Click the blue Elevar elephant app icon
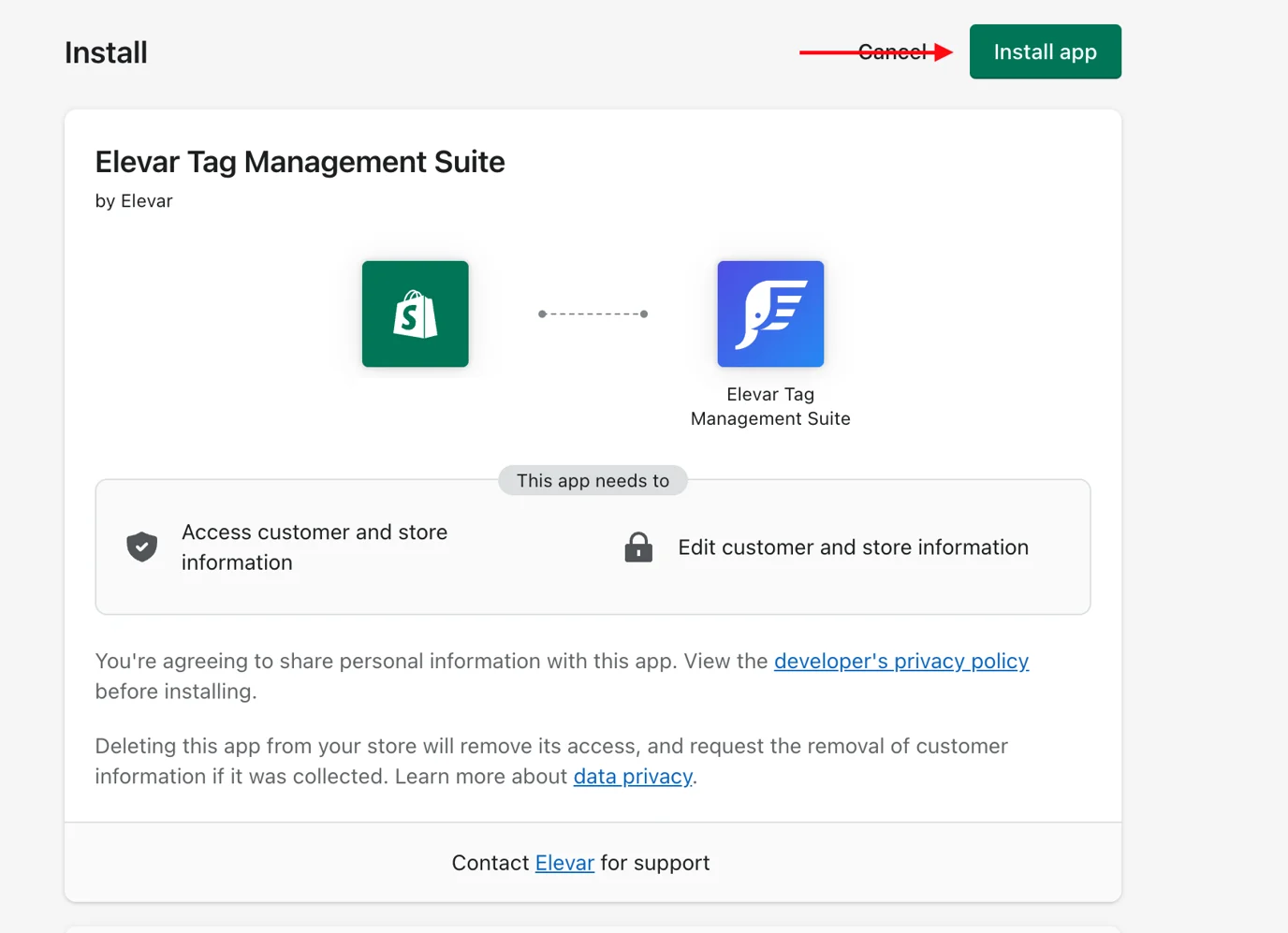The image size is (1288, 933). (770, 314)
